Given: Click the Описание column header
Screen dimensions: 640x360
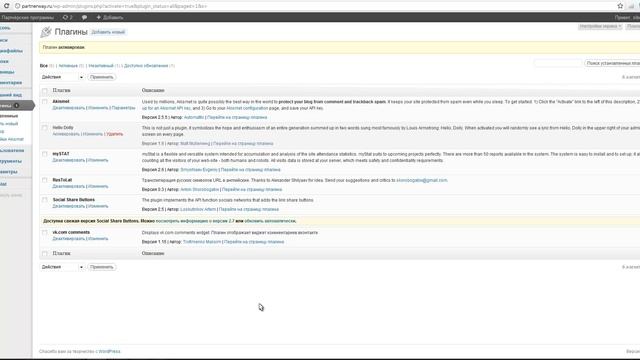Looking at the screenshot, I should (x=153, y=91).
